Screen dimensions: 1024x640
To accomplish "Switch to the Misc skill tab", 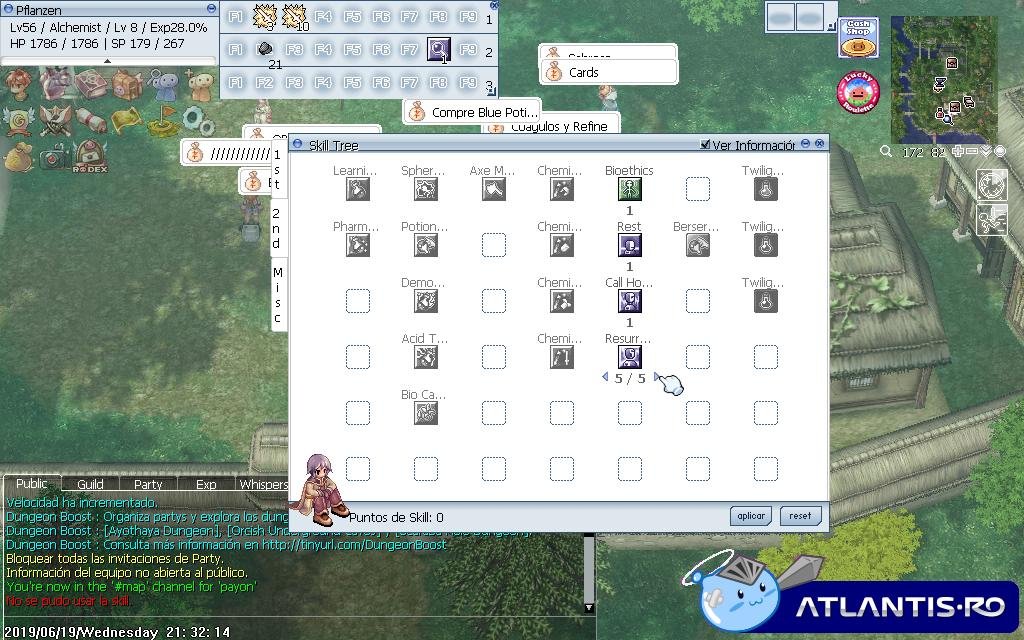I will [x=278, y=295].
